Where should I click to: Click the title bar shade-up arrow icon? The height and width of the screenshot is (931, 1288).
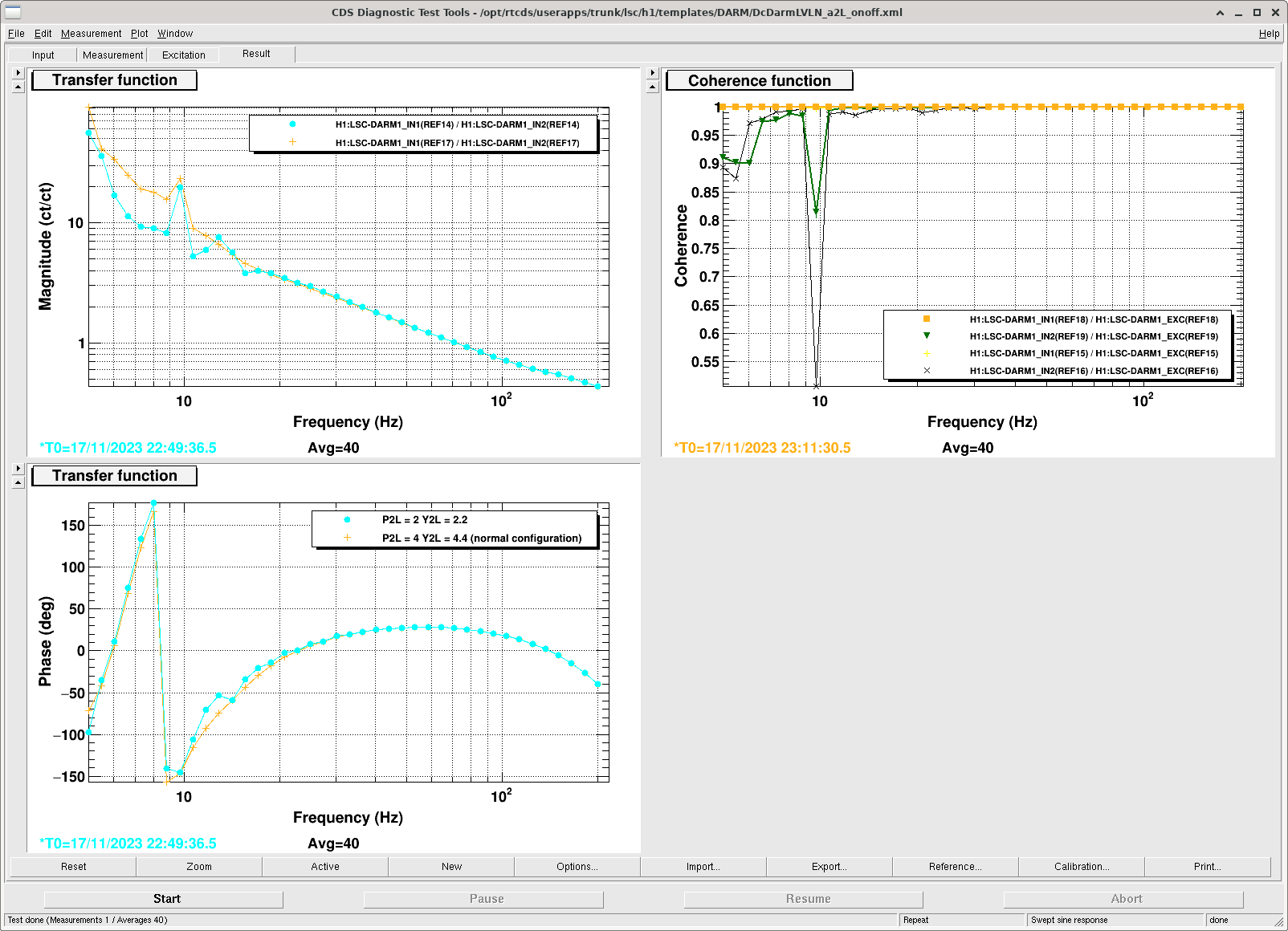click(x=1221, y=12)
